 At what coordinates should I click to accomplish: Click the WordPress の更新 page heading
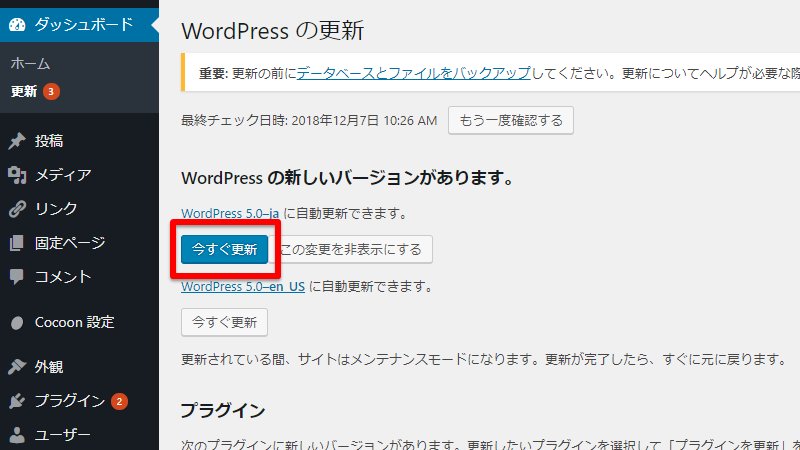pyautogui.click(x=272, y=31)
